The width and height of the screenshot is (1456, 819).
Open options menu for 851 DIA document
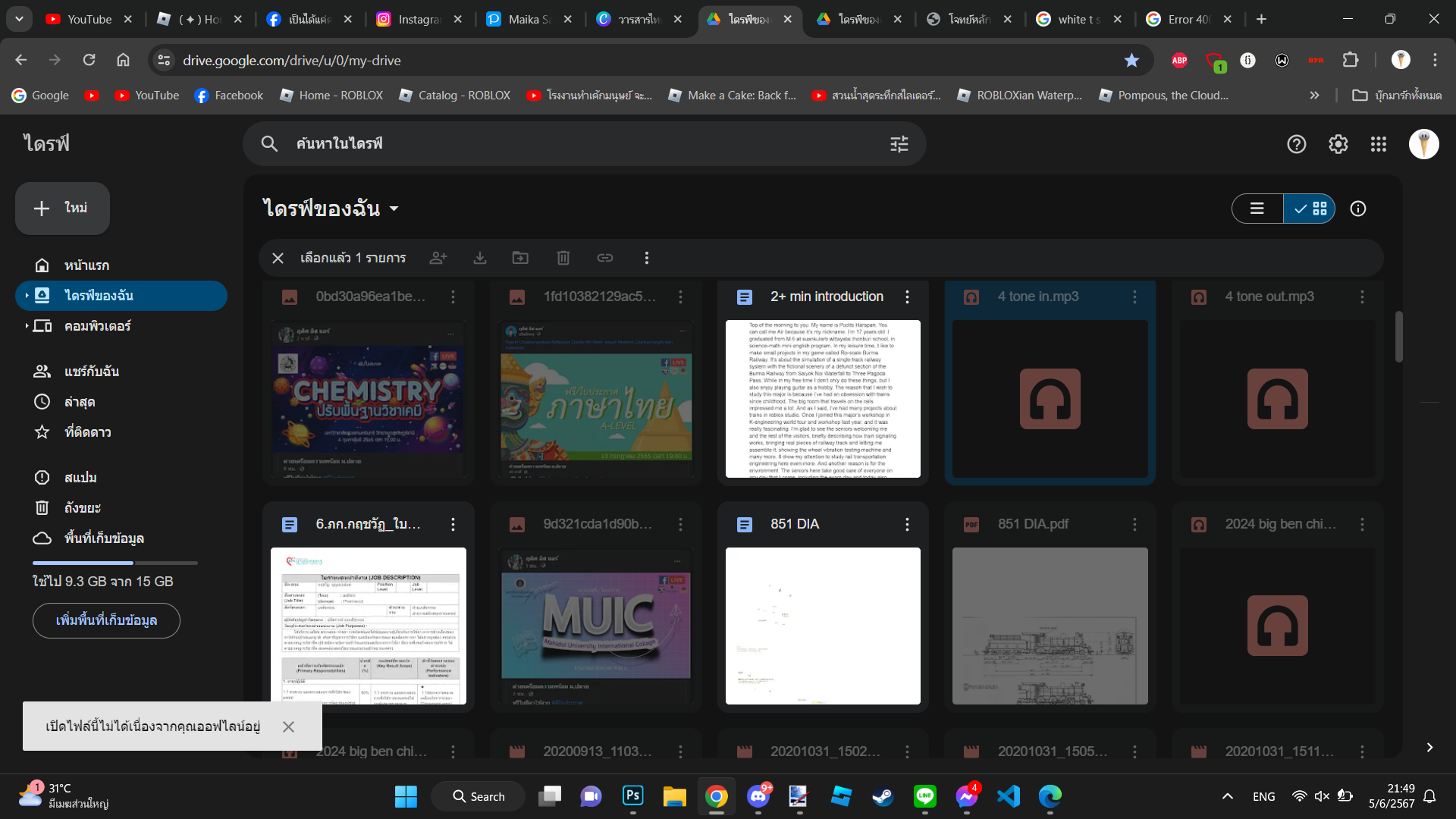pos(907,524)
